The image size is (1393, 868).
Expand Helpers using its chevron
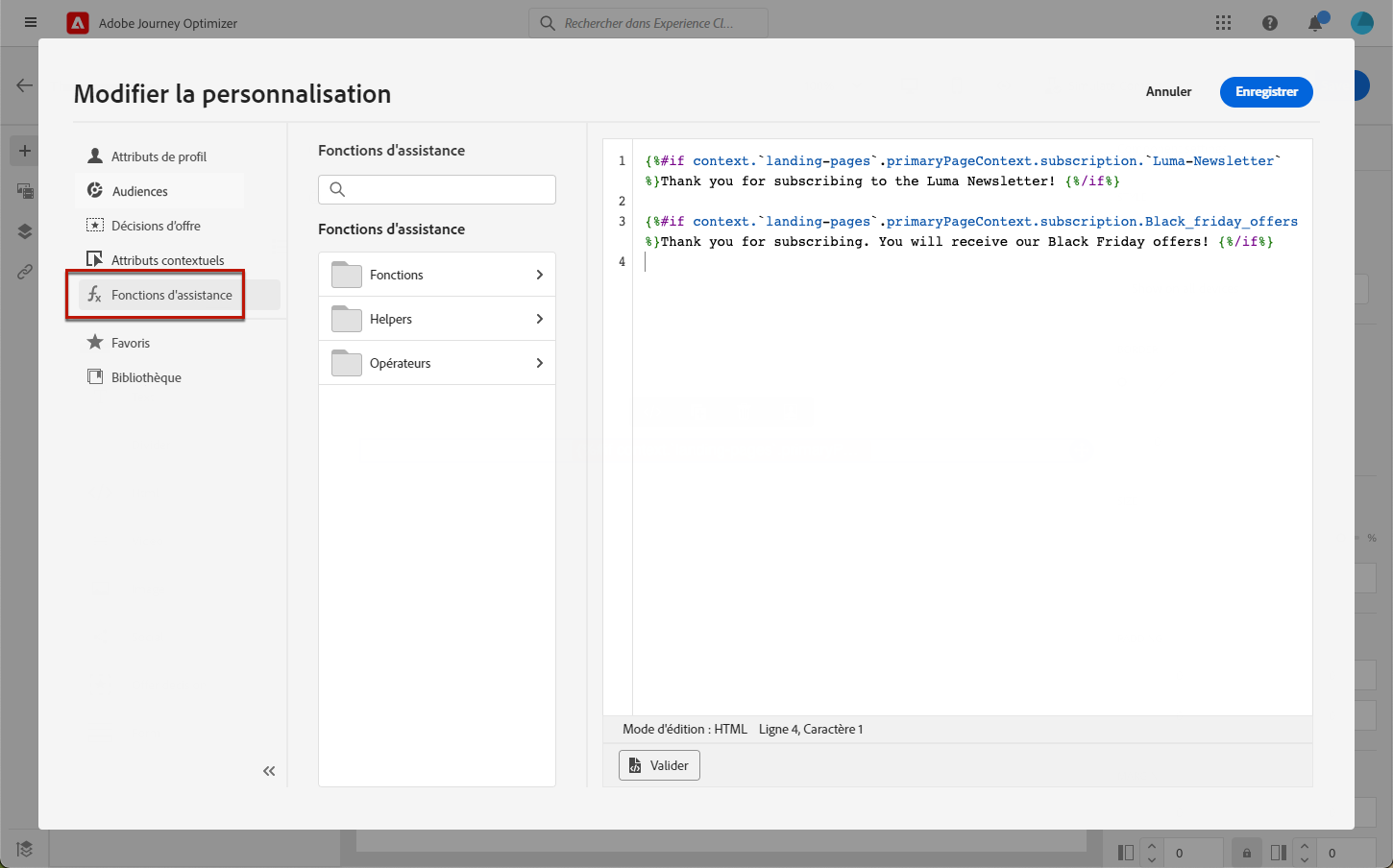pyautogui.click(x=540, y=319)
